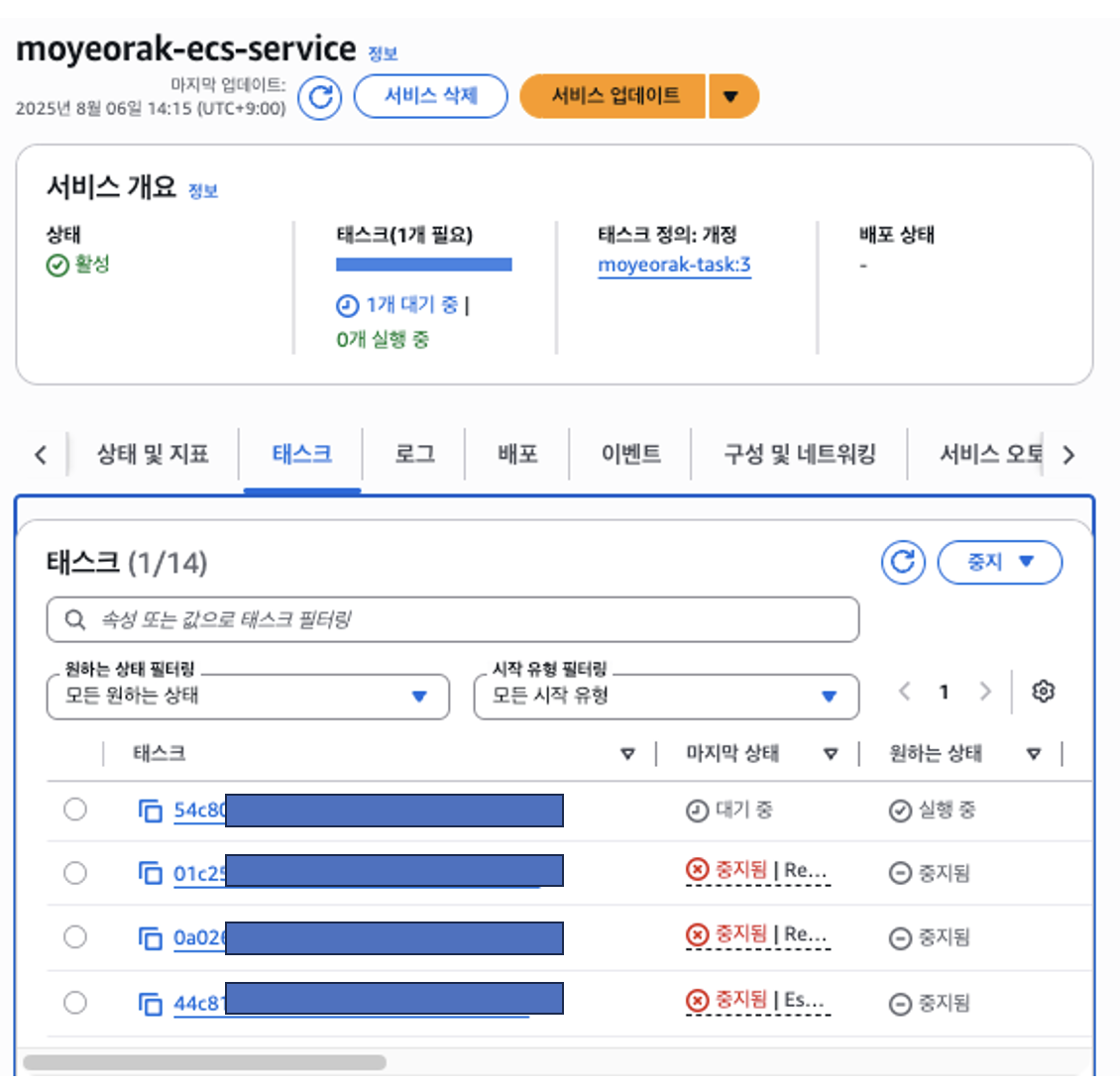Click the 활성 status check icon
Image resolution: width=1120 pixels, height=1086 pixels.
click(x=57, y=266)
